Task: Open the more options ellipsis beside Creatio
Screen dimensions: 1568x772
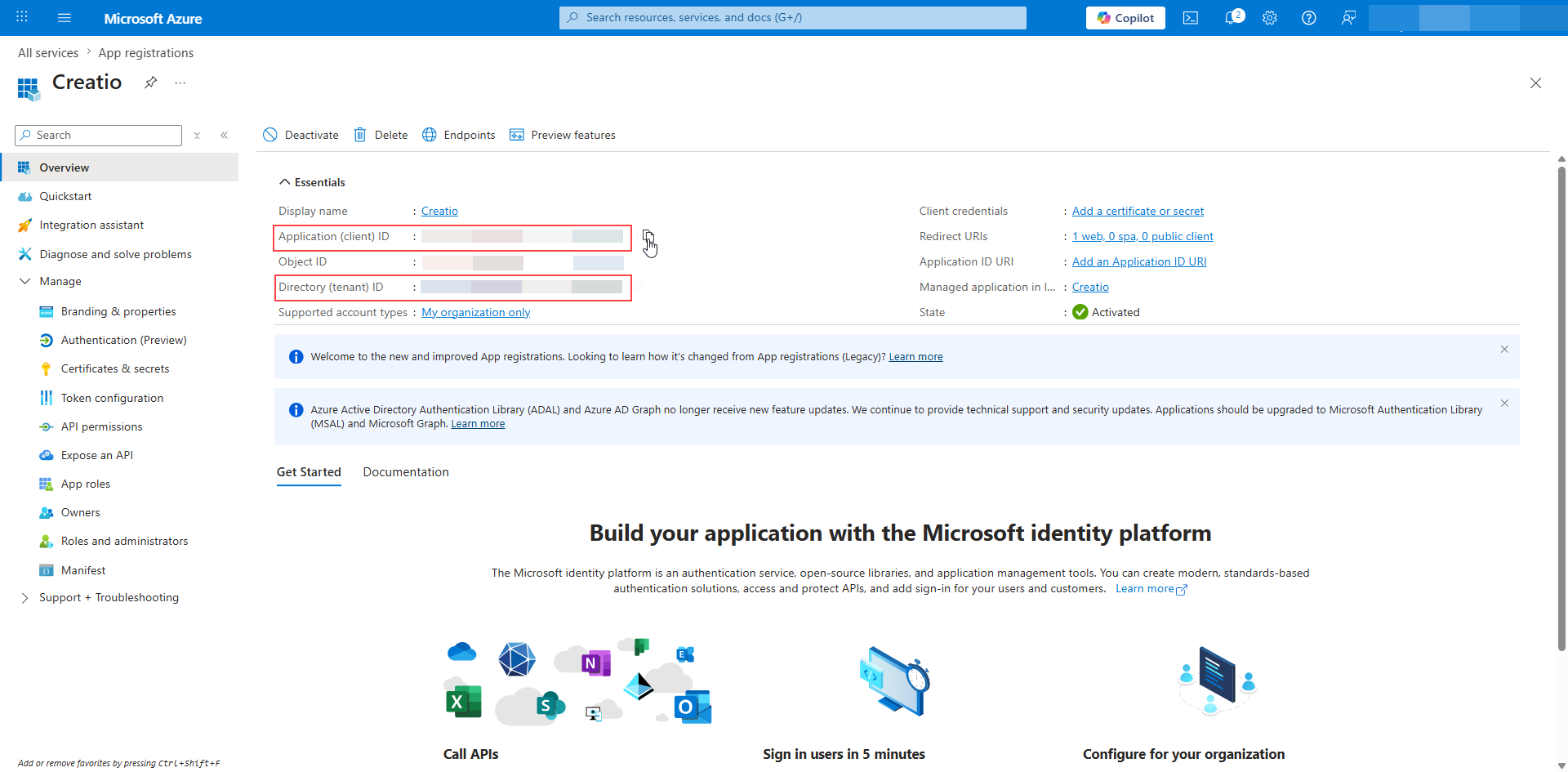Action: tap(180, 83)
